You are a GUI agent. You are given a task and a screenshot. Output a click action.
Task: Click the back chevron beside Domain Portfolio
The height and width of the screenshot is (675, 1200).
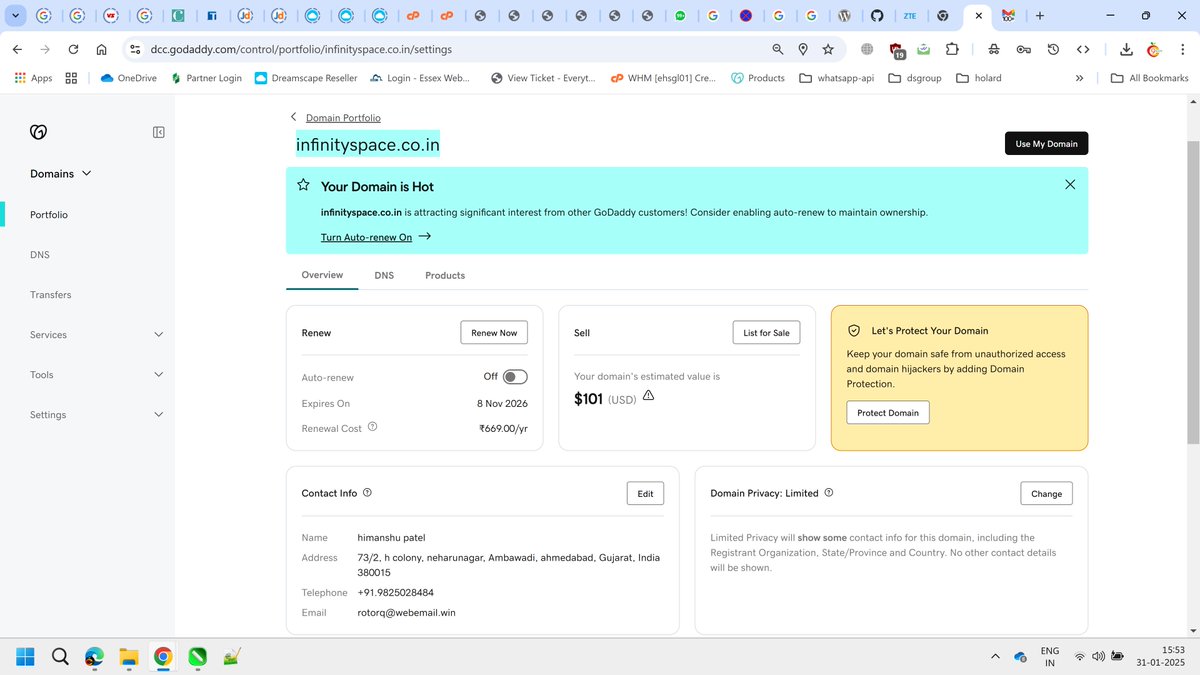coord(293,117)
